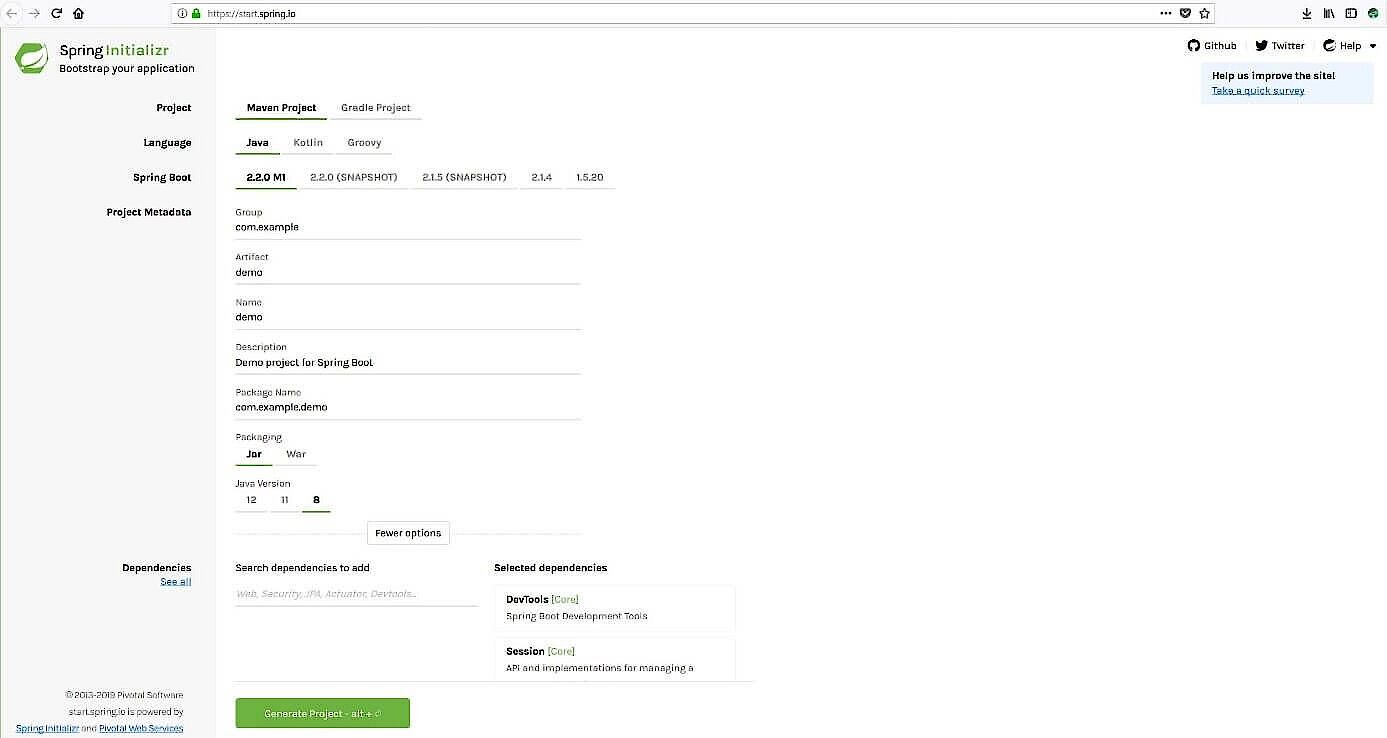Click the Twitter bird icon

(1261, 46)
